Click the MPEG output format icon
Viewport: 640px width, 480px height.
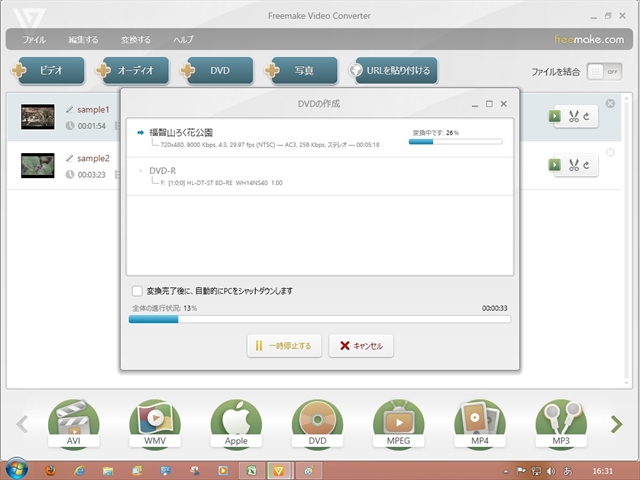click(398, 423)
